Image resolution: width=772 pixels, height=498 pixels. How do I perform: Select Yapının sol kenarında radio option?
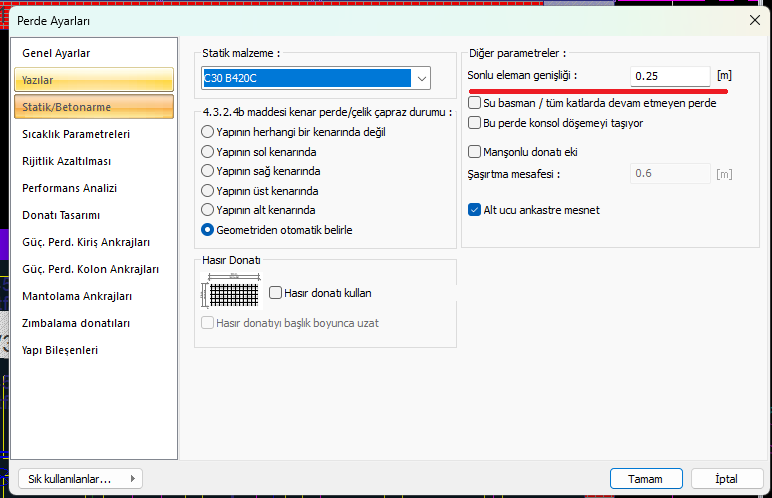(208, 152)
